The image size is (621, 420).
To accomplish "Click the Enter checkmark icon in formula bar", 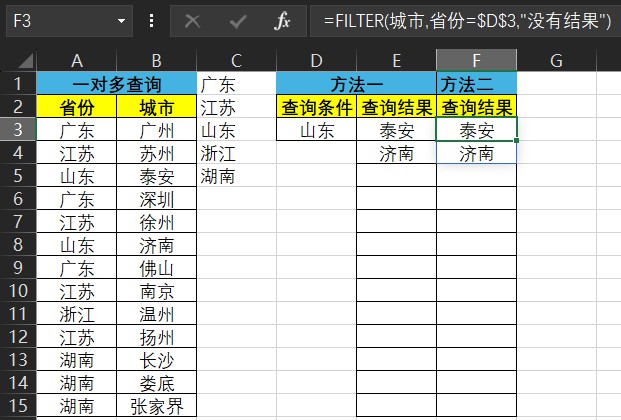I will pyautogui.click(x=238, y=21).
